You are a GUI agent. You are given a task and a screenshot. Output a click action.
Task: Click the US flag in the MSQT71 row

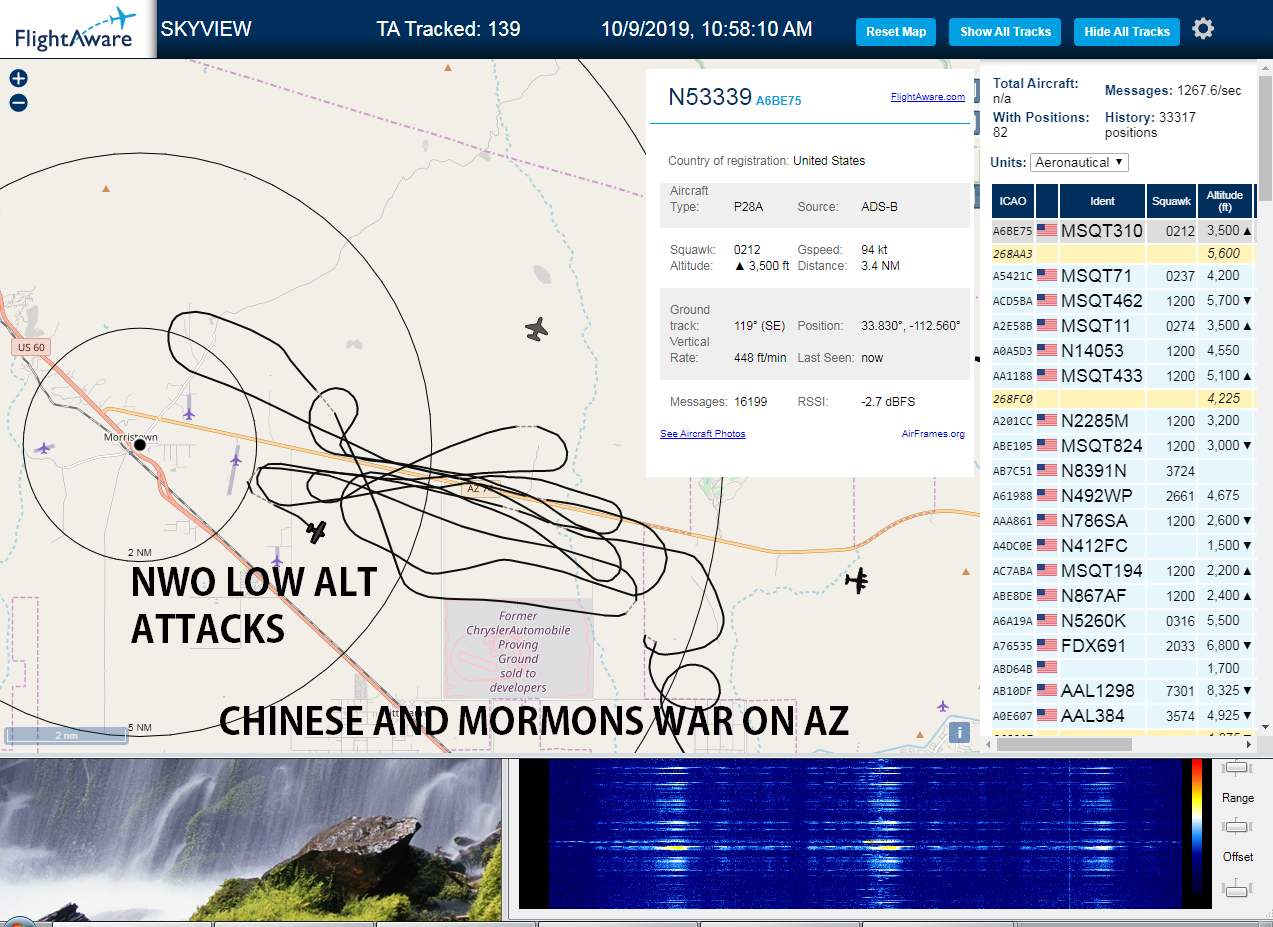1047,276
